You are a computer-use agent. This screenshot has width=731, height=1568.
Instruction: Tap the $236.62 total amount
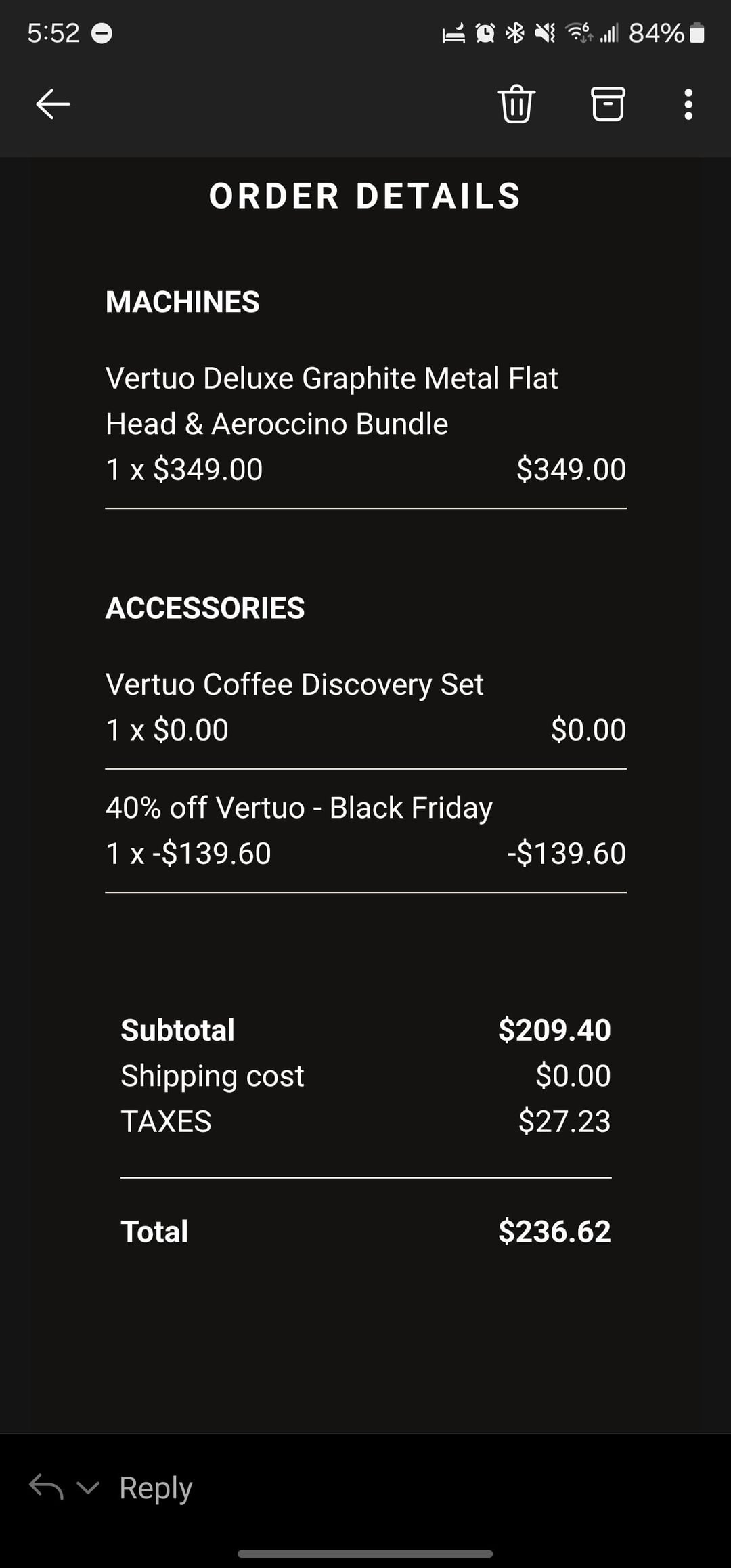point(554,1232)
